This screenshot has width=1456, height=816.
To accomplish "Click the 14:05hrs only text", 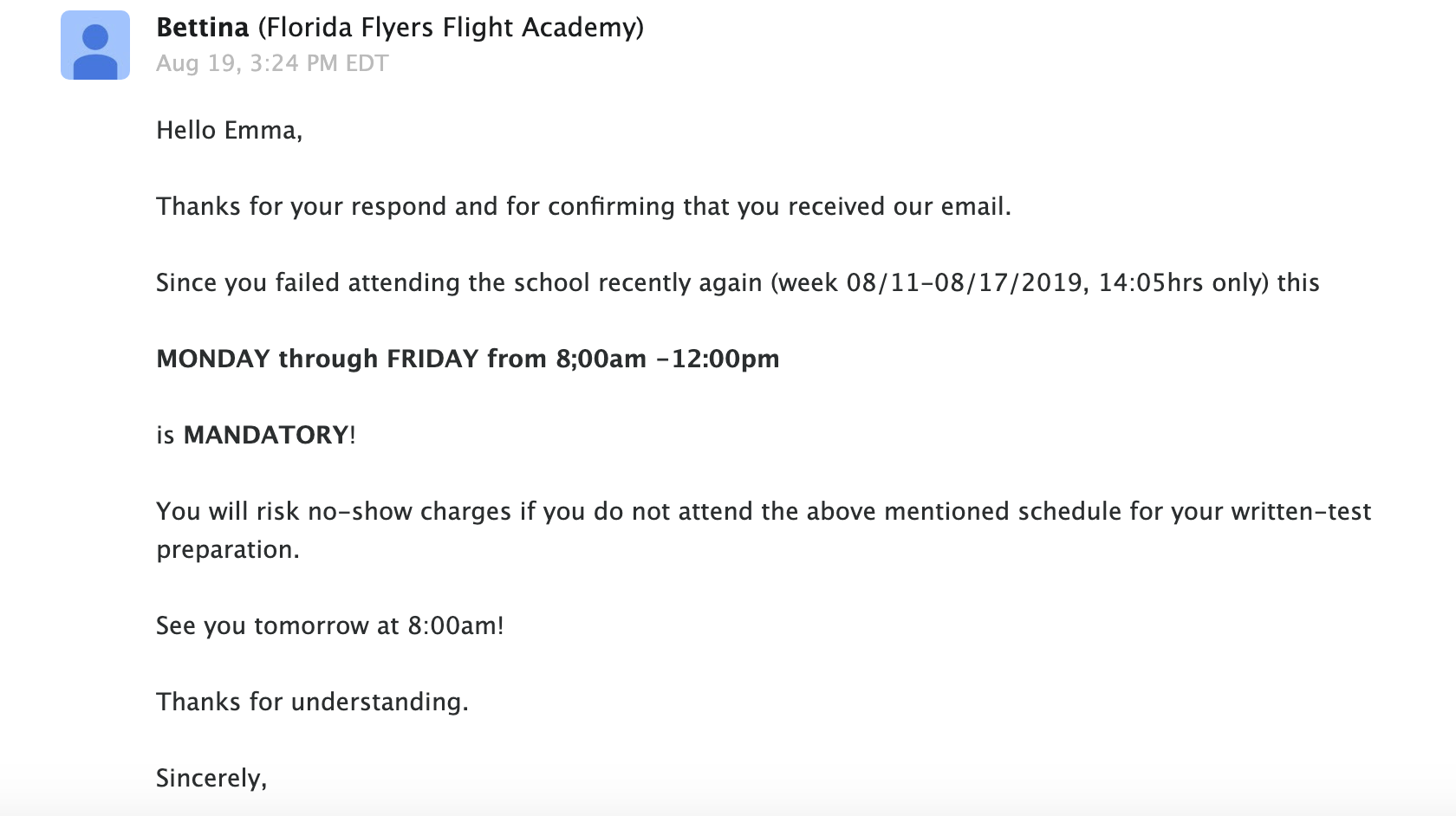I will [1184, 282].
